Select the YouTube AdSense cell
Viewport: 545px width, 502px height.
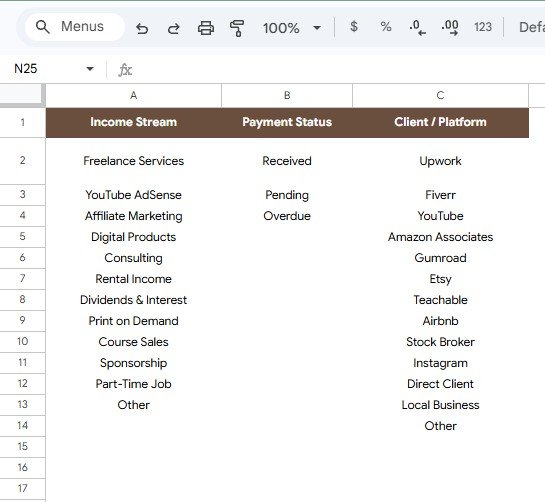(x=133, y=195)
